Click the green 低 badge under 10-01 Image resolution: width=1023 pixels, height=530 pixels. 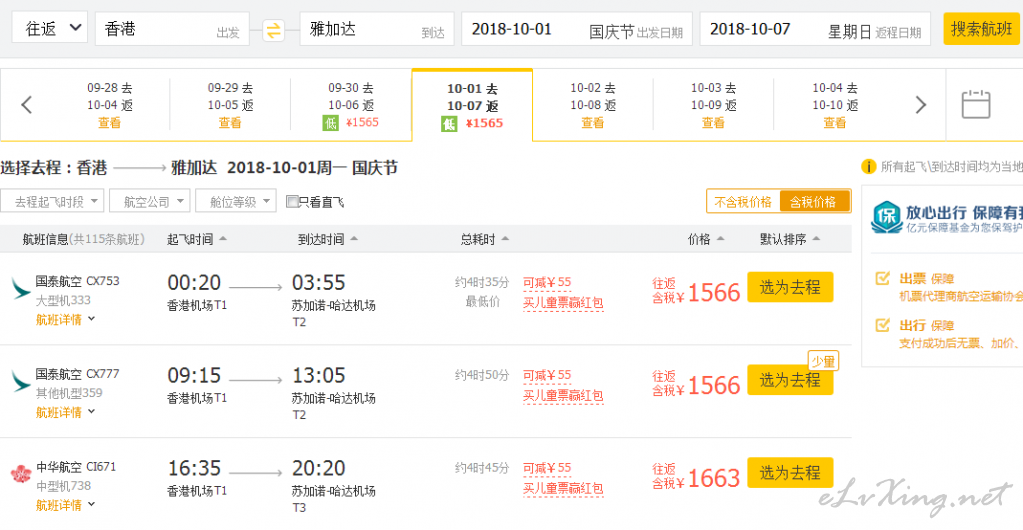point(450,123)
